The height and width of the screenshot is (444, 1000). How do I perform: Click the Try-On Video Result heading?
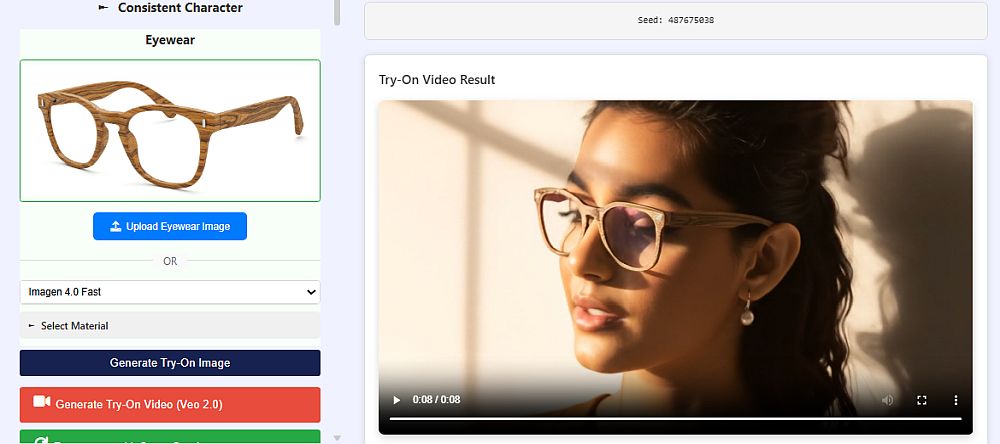[x=437, y=80]
